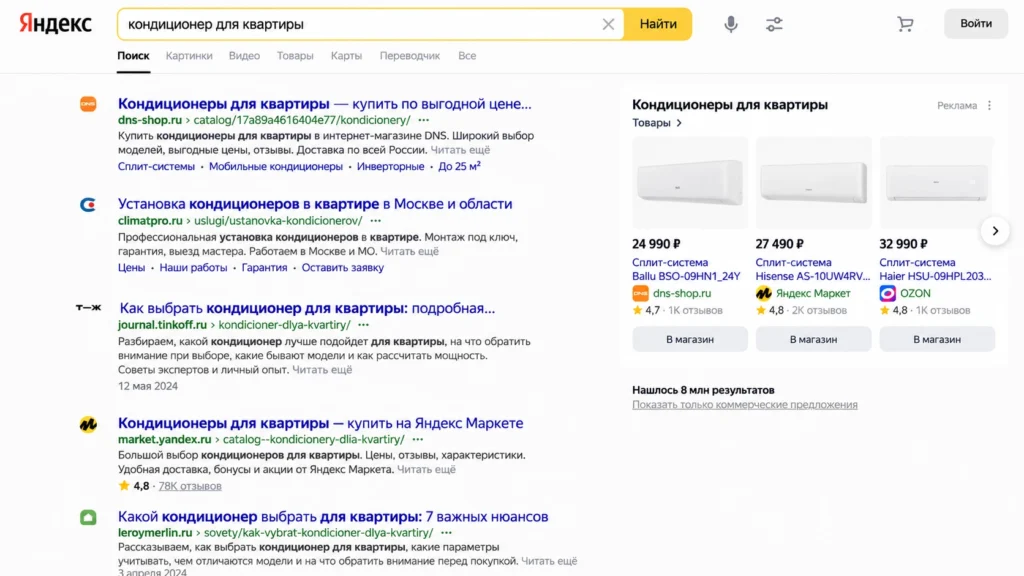Open the shopping cart icon

point(905,24)
